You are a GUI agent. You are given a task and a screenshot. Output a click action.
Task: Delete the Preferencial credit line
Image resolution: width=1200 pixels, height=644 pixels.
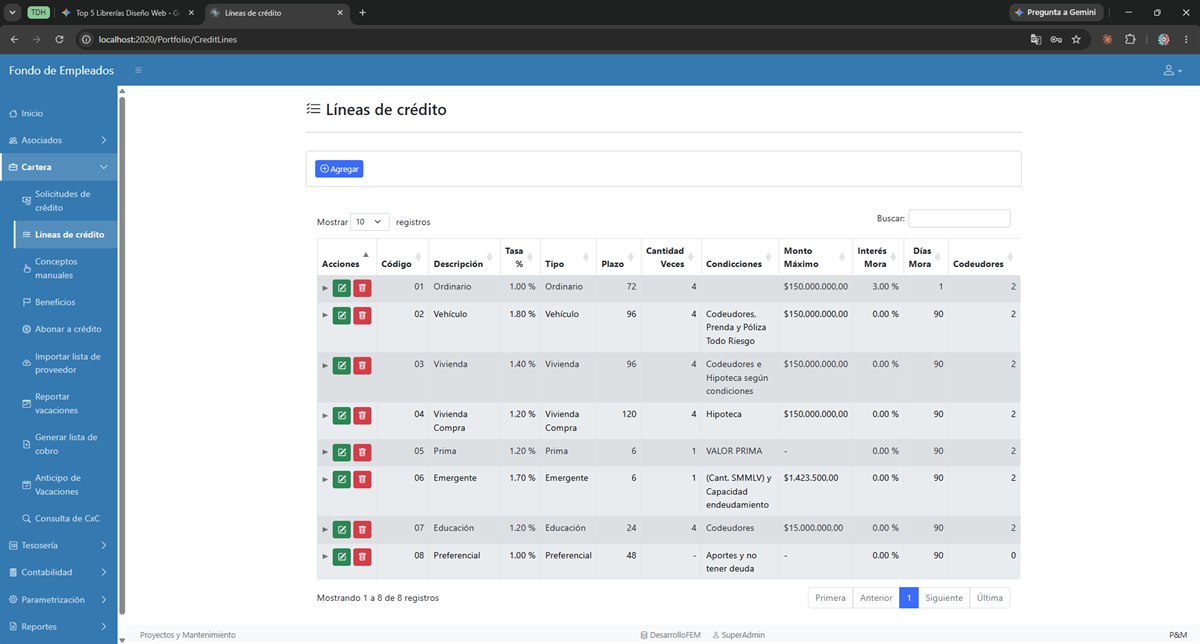coord(362,556)
